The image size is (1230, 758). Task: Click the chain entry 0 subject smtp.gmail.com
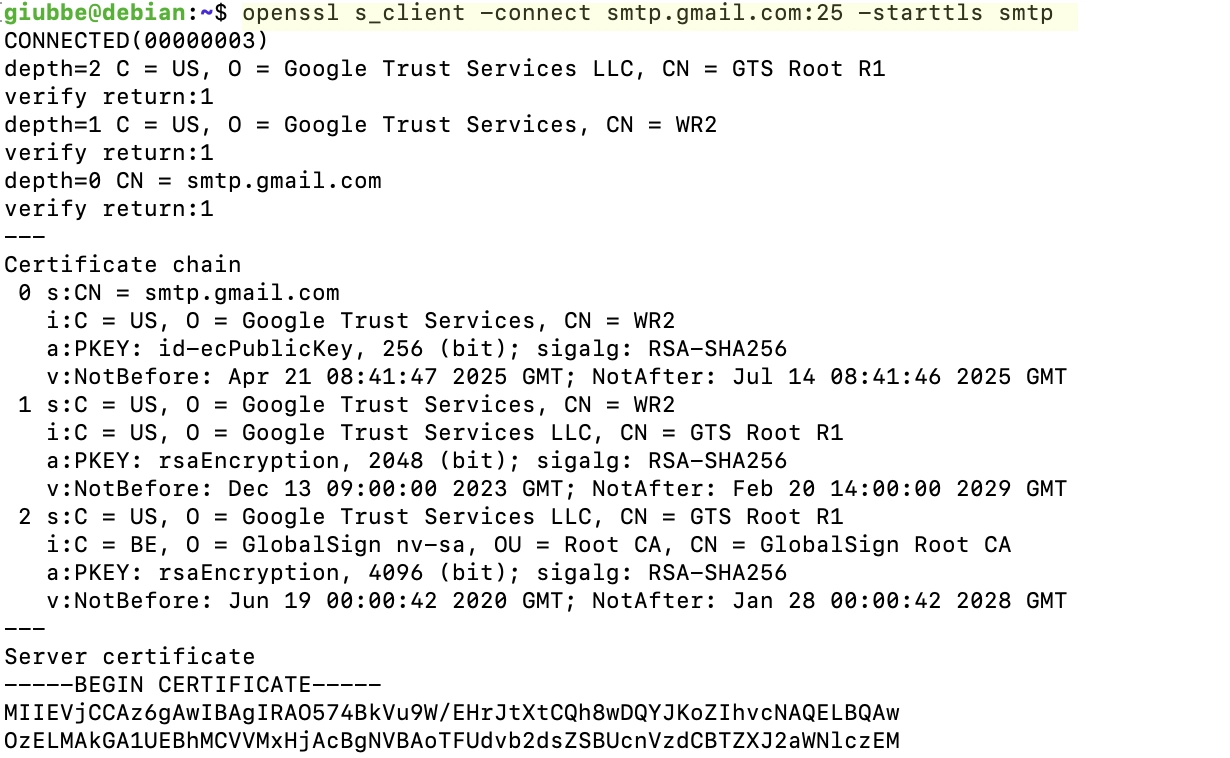click(x=192, y=293)
